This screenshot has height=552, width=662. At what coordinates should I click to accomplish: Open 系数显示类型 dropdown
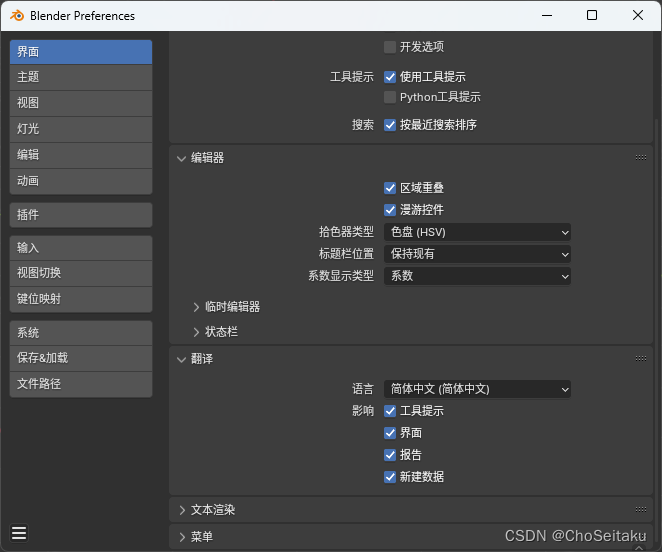[x=477, y=276]
